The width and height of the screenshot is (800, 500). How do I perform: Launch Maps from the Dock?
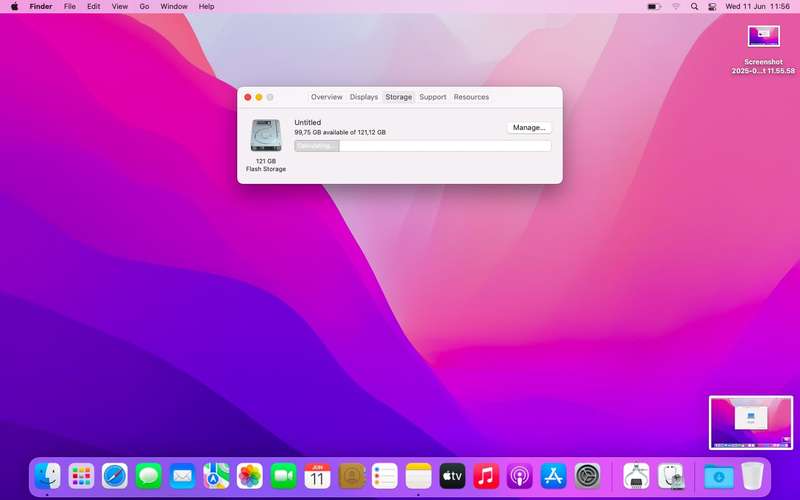[216, 476]
